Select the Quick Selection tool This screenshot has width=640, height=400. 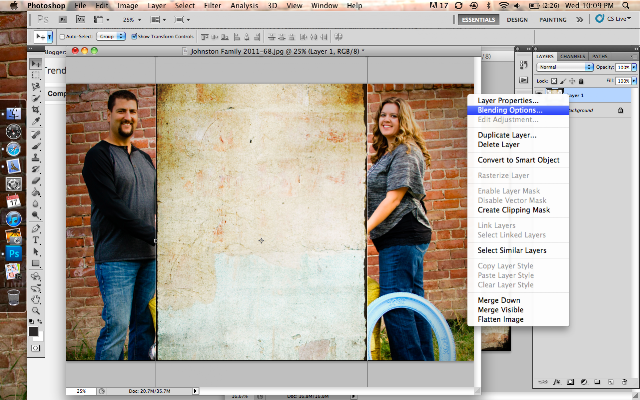coord(36,98)
